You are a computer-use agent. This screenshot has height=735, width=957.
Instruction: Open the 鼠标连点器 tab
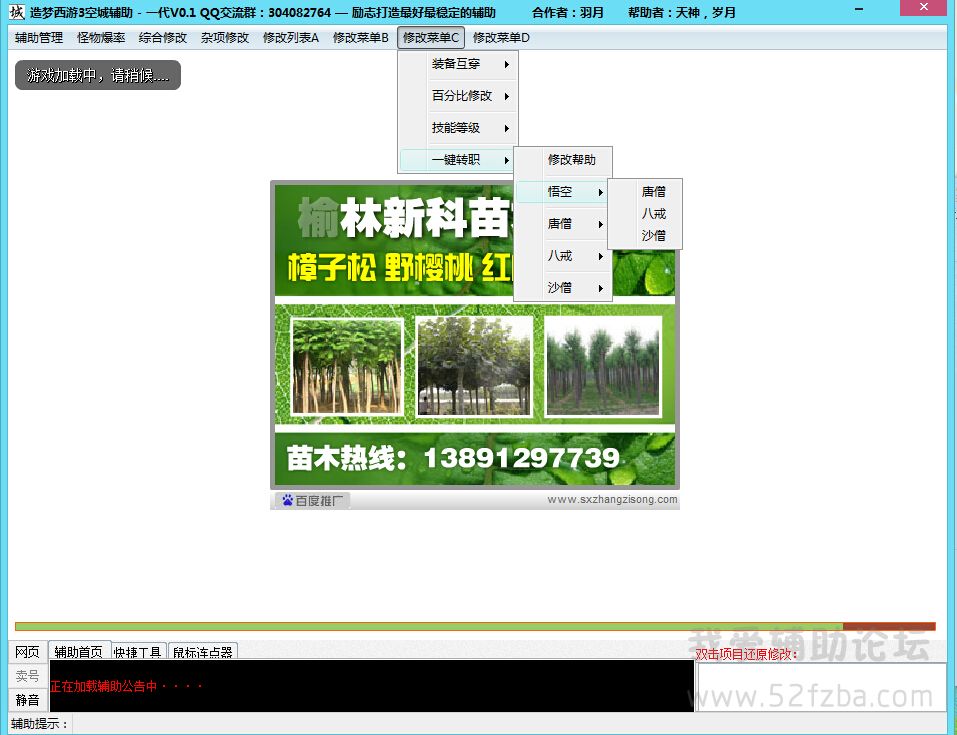202,652
